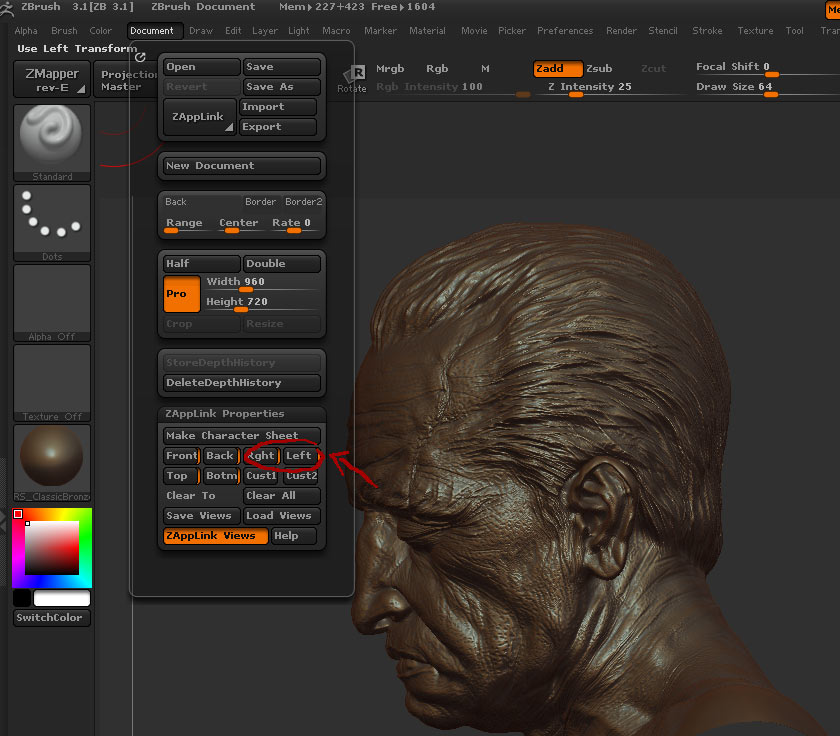Viewport: 840px width, 736px height.
Task: Click the Front view button
Action: 182,455
